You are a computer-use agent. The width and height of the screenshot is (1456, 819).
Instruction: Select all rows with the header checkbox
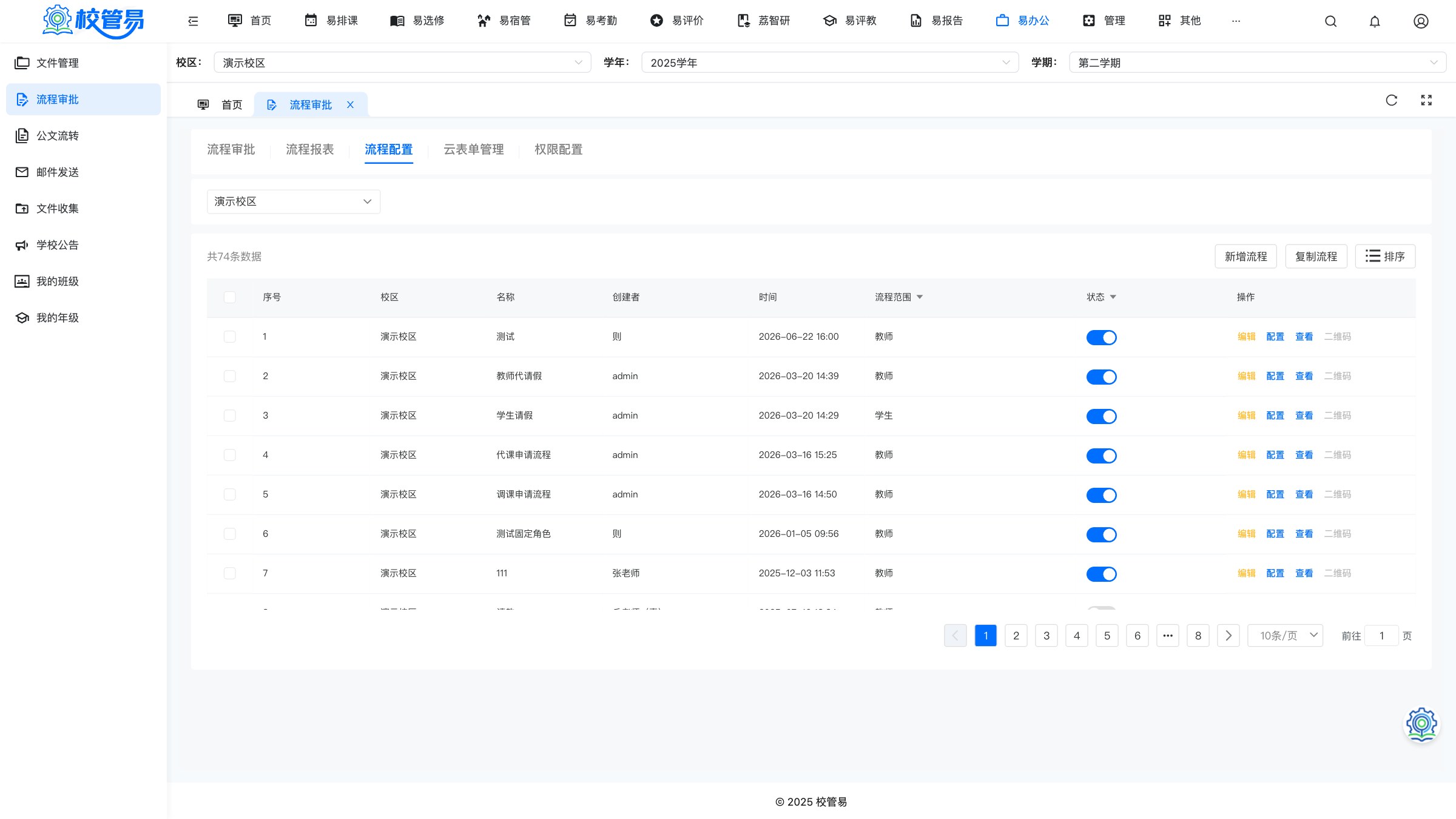pyautogui.click(x=229, y=297)
